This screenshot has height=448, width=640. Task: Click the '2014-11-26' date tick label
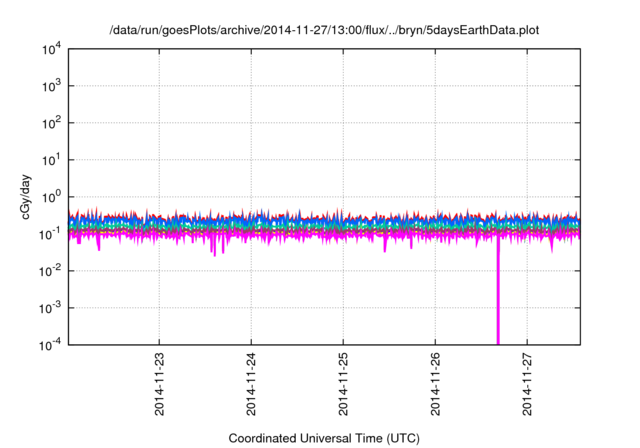tap(436, 384)
